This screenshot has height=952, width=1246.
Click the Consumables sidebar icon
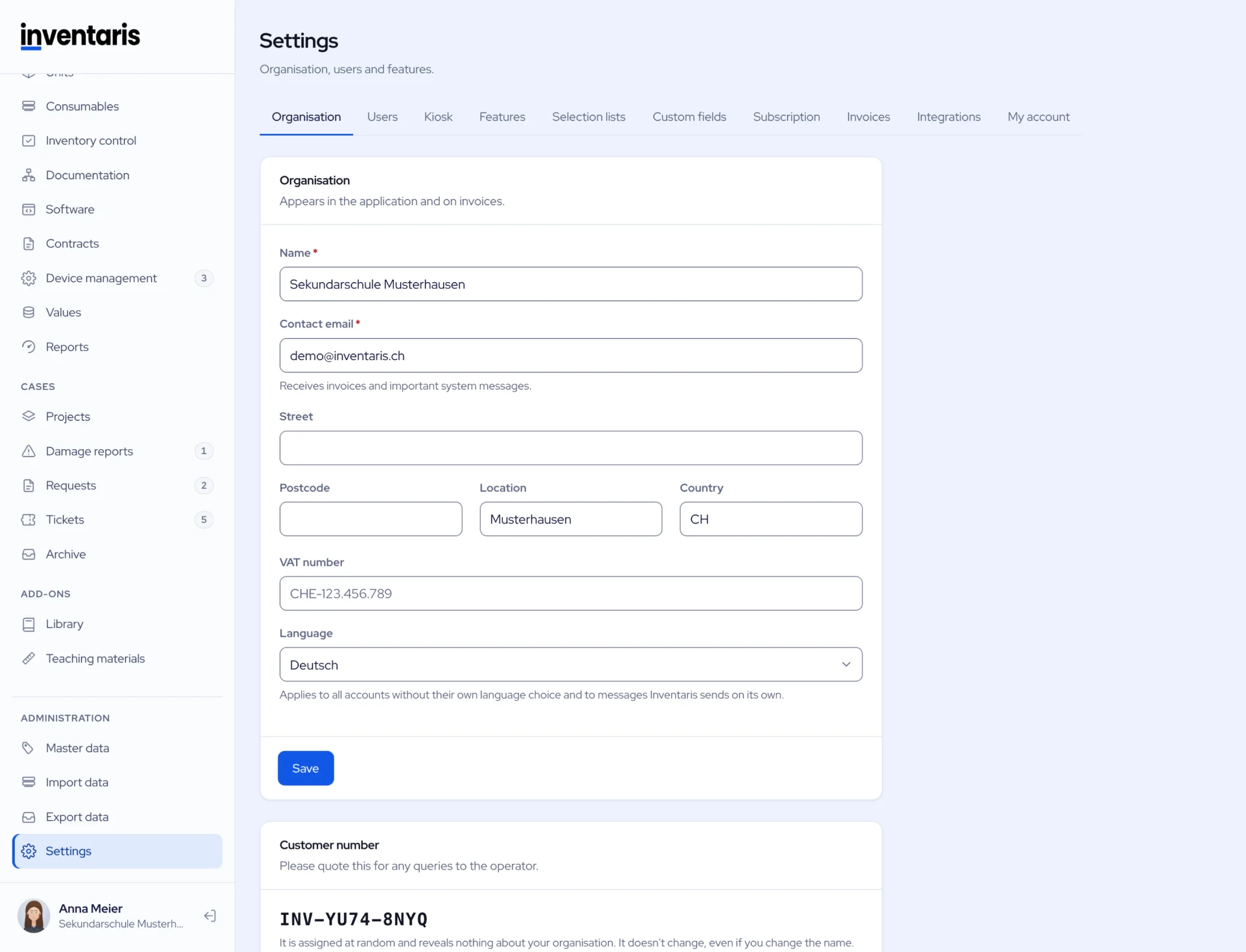coord(29,106)
